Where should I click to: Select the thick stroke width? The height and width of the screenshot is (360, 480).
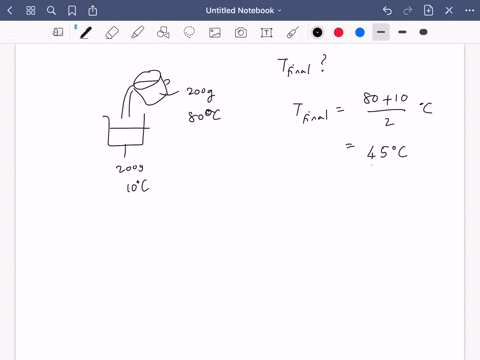pos(423,32)
